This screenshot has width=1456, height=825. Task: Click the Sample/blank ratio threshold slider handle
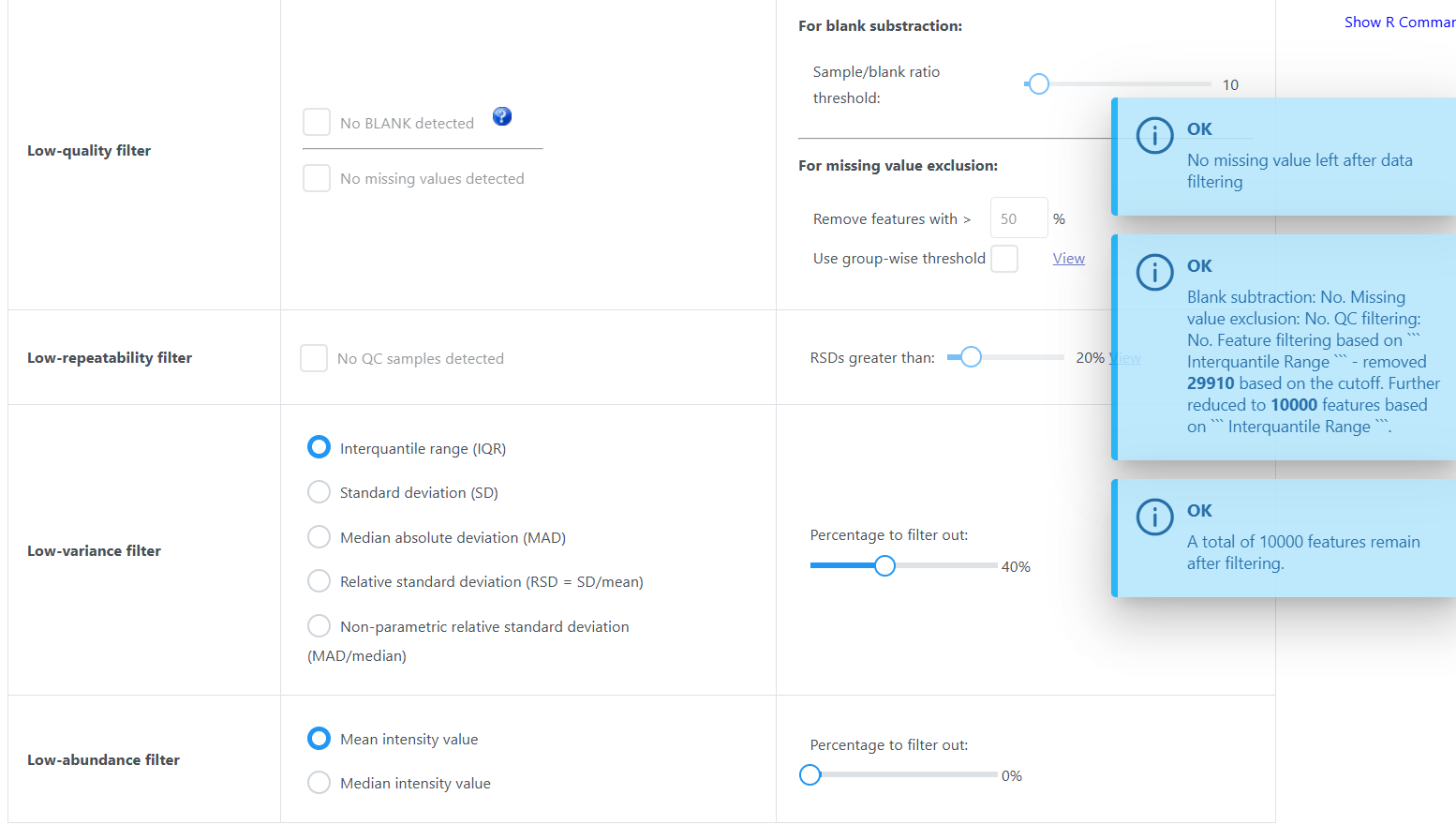click(x=1038, y=84)
